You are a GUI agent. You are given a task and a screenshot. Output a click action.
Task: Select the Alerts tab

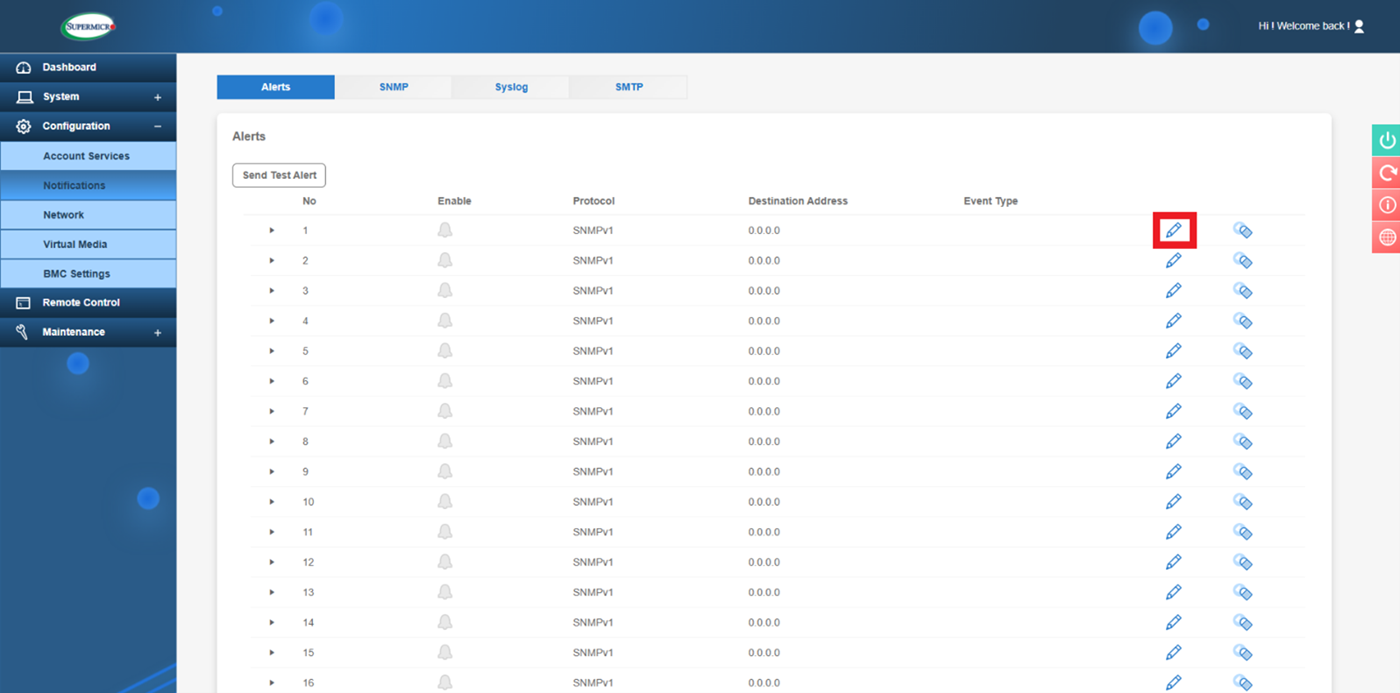pyautogui.click(x=276, y=87)
